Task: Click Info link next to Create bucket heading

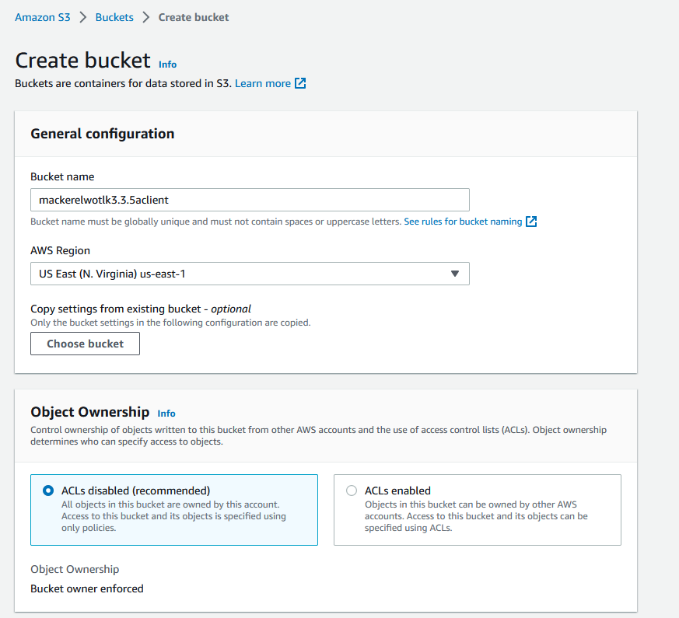Action: click(168, 64)
